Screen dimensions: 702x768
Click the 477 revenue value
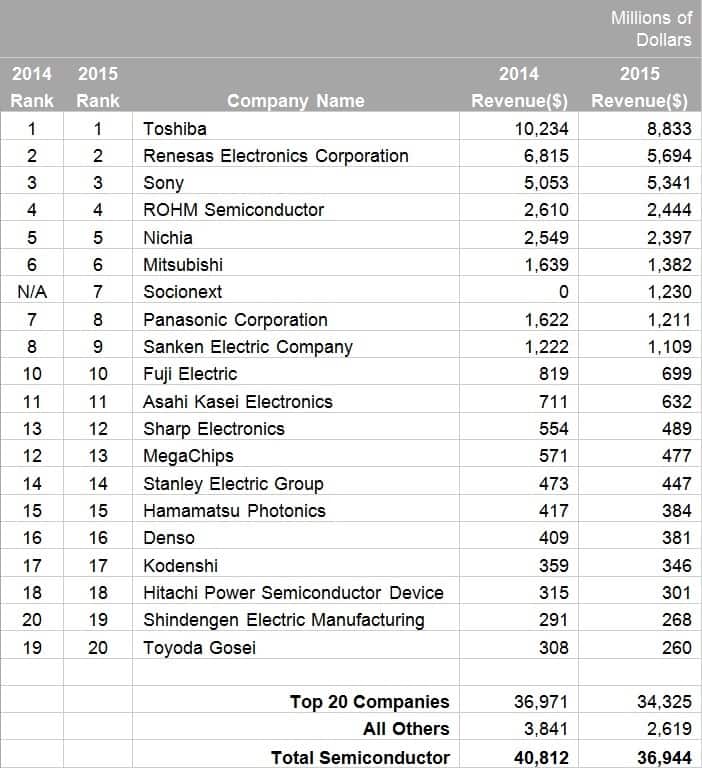[x=677, y=456]
